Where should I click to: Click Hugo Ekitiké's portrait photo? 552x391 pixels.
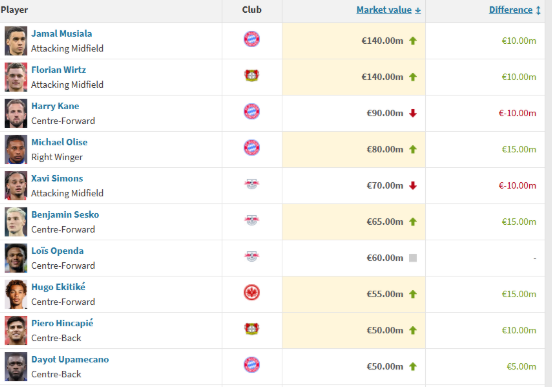coord(16,294)
